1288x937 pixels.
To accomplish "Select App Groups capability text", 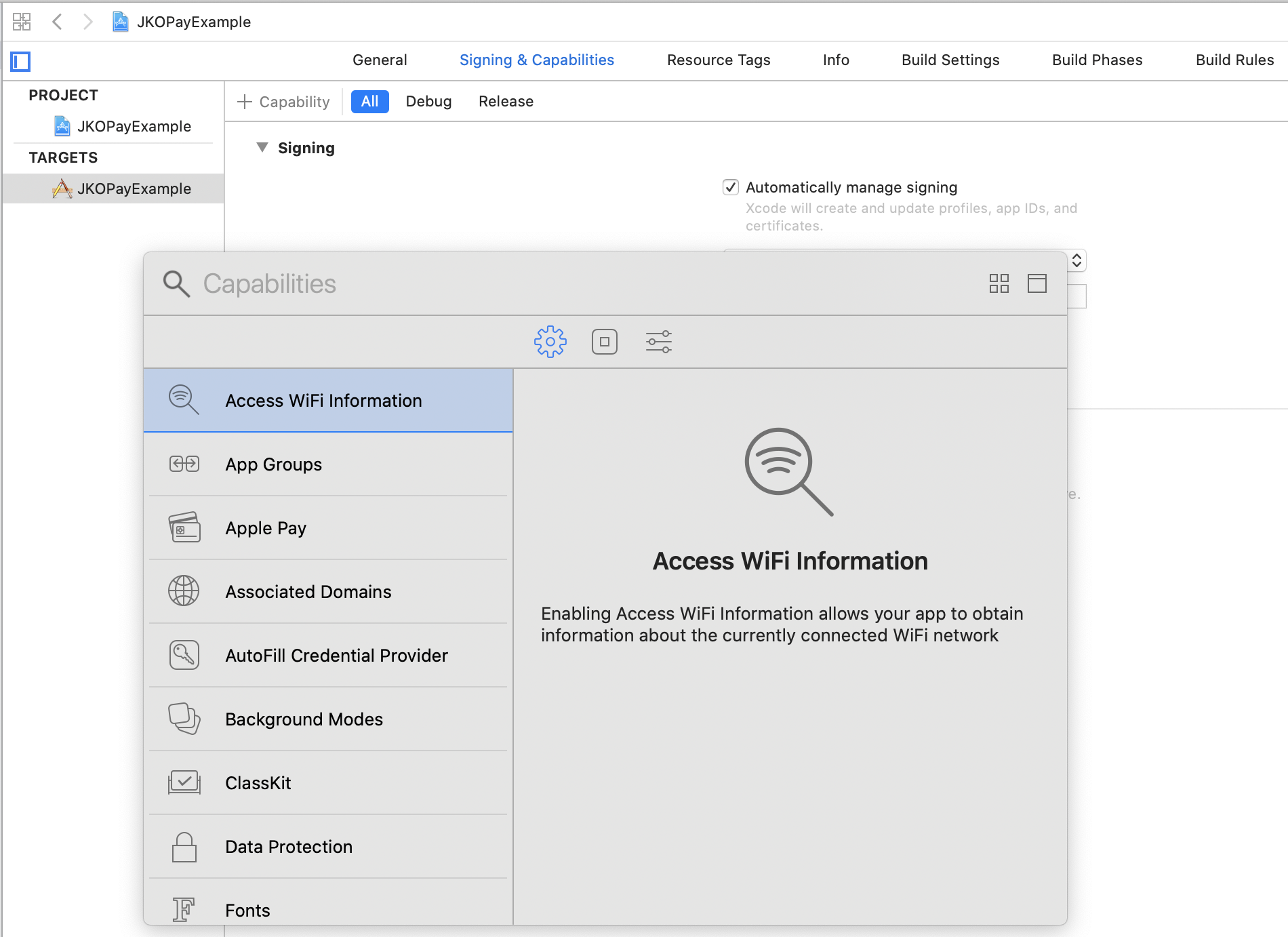I will click(x=273, y=464).
